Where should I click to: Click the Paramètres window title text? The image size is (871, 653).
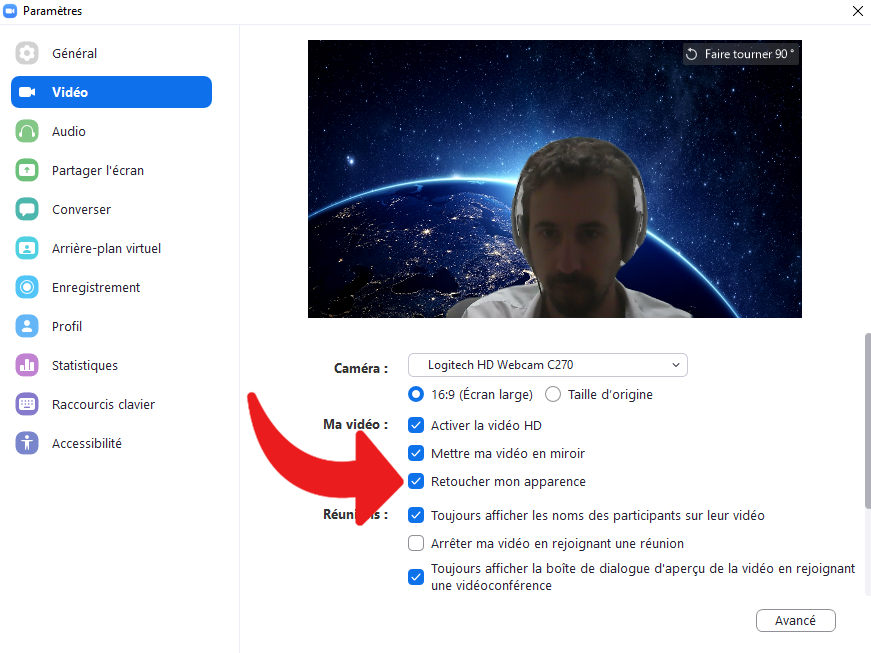click(x=52, y=11)
